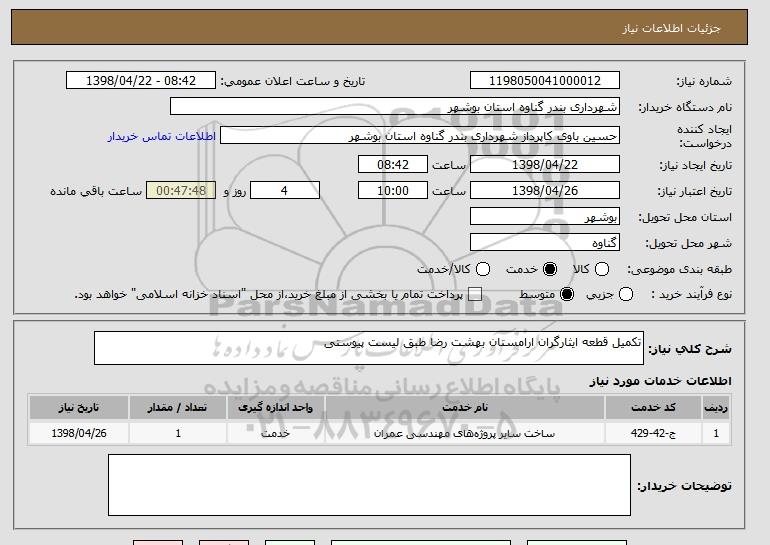Click delivery province field بوشهر
The width and height of the screenshot is (770, 545).
click(545, 217)
